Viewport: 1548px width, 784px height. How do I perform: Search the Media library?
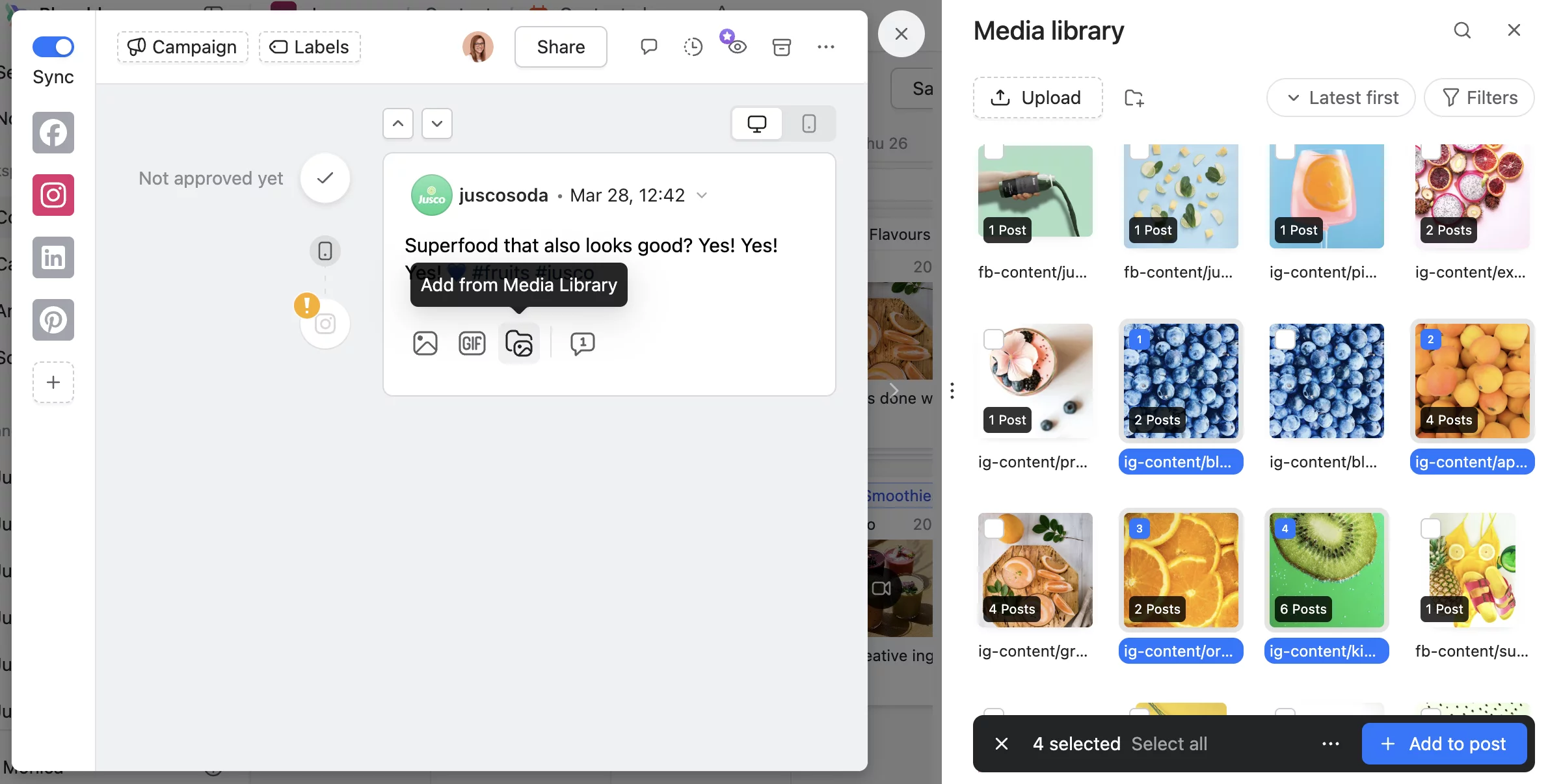point(1462,30)
